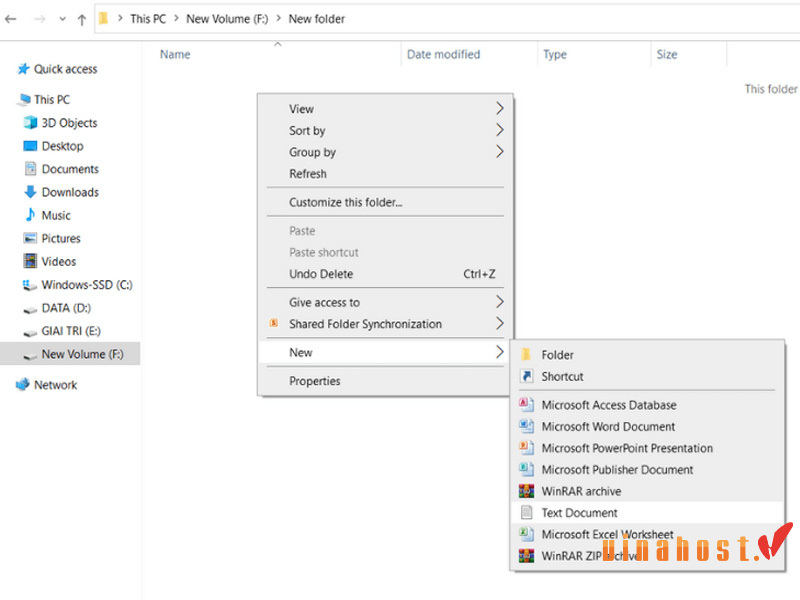Create a new Microsoft PowerPoint Presentation

pyautogui.click(x=647, y=448)
